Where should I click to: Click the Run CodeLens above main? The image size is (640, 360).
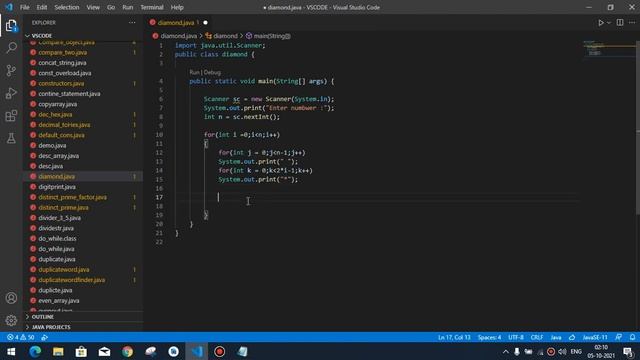[x=194, y=72]
